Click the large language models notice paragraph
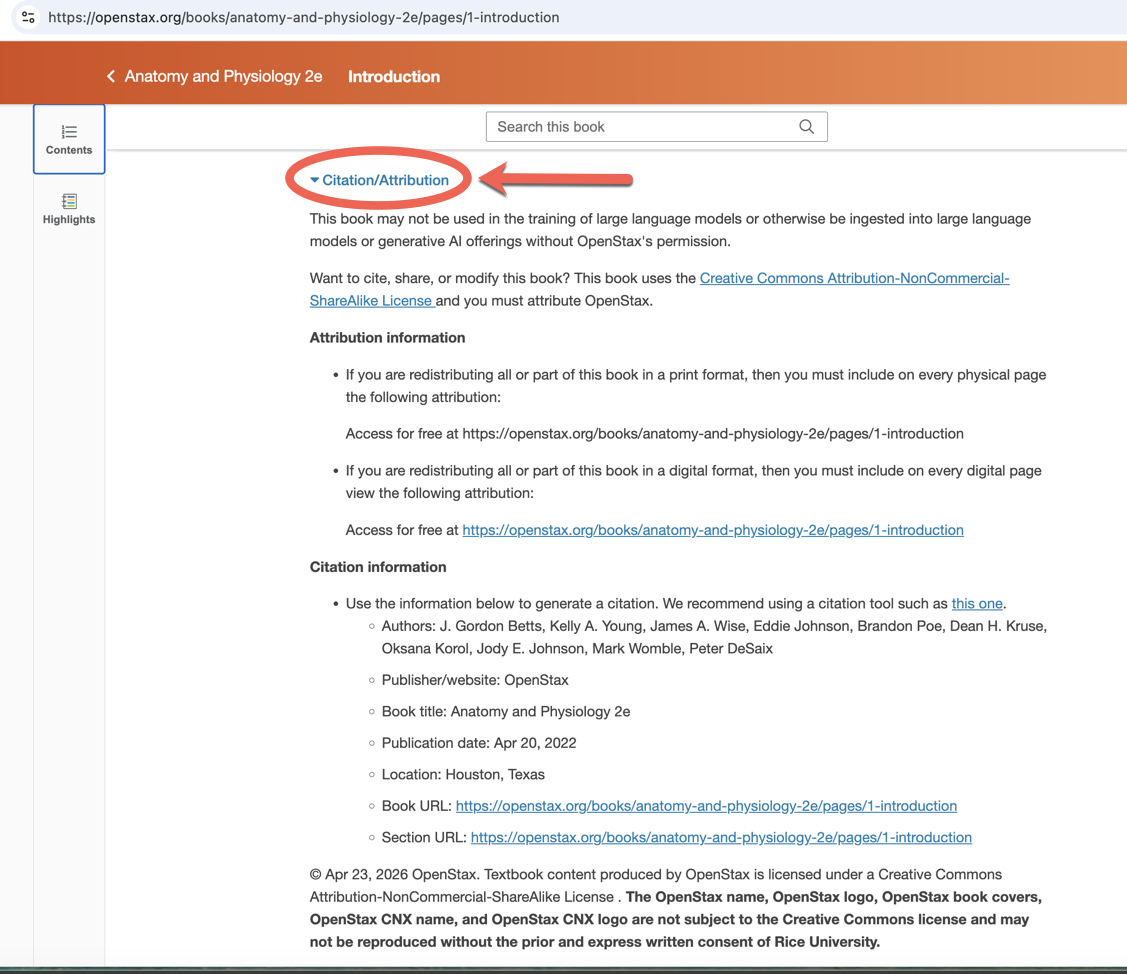 coord(670,230)
